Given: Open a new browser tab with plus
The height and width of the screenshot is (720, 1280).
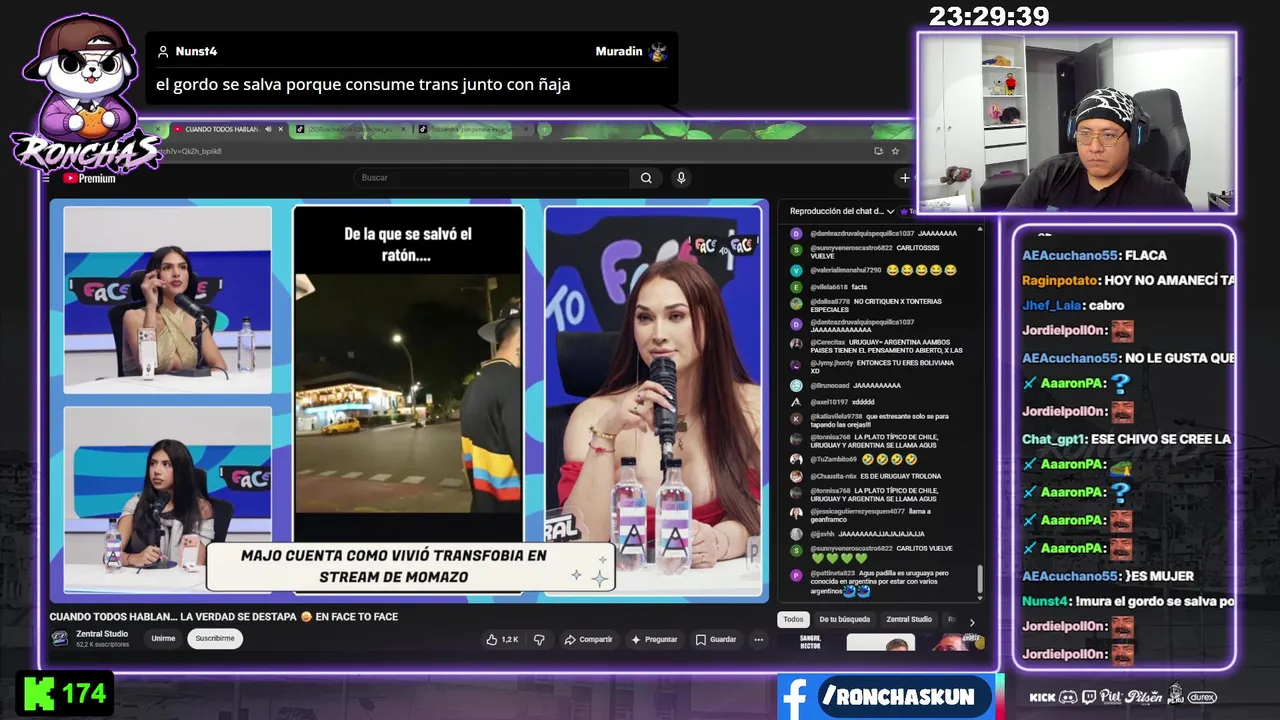Looking at the screenshot, I should [545, 129].
